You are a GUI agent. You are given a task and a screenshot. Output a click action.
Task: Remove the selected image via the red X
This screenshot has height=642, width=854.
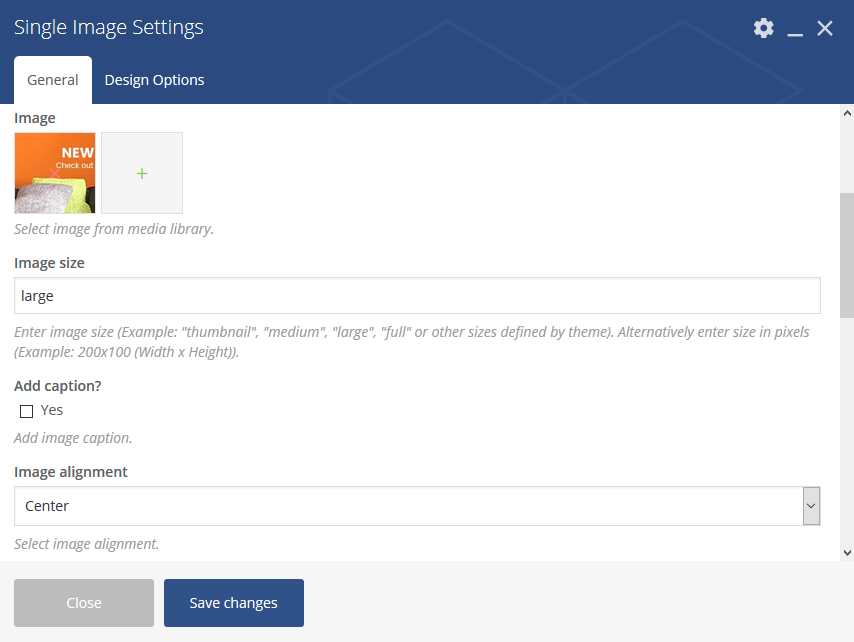54,173
